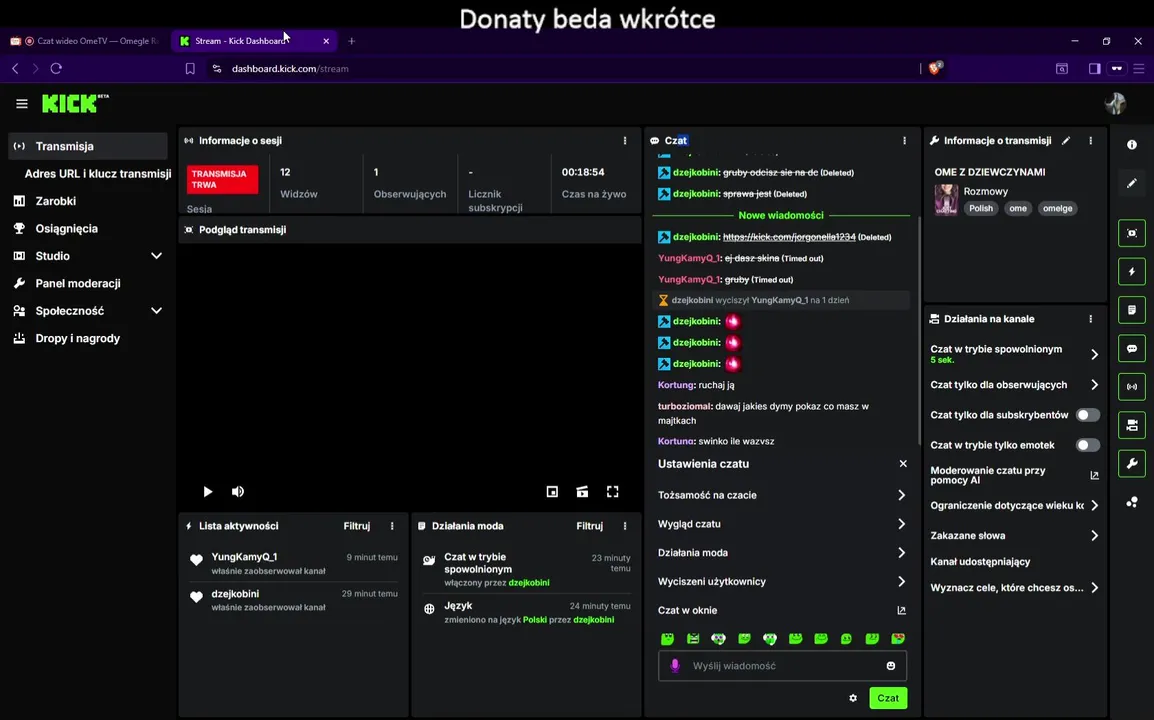The image size is (1154, 720).
Task: Bookmark the page with the bookmark icon
Action: tap(190, 68)
